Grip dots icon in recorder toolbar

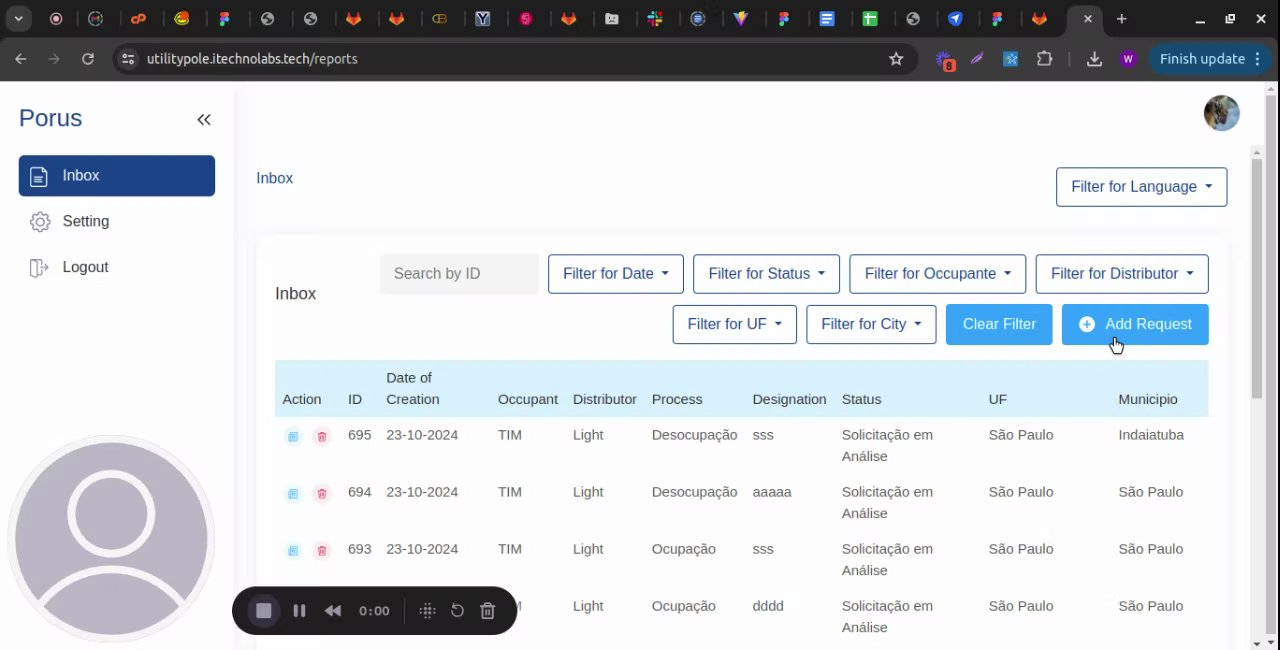(427, 611)
